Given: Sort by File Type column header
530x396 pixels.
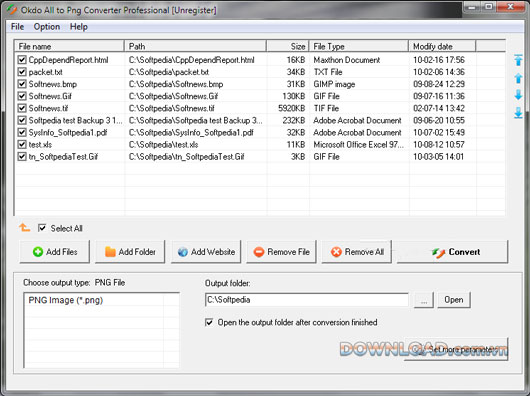Looking at the screenshot, I should [359, 46].
